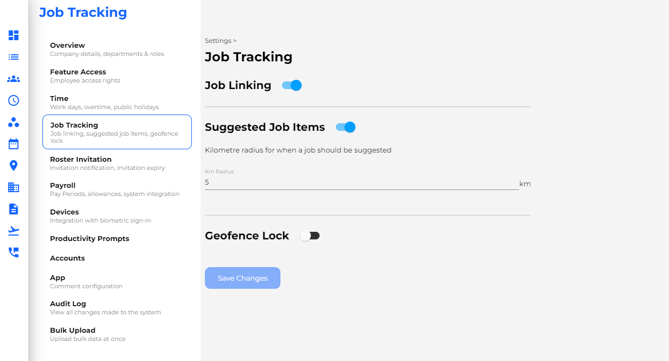Select the clock icon in left sidebar
Image resolution: width=669 pixels, height=361 pixels.
point(14,100)
